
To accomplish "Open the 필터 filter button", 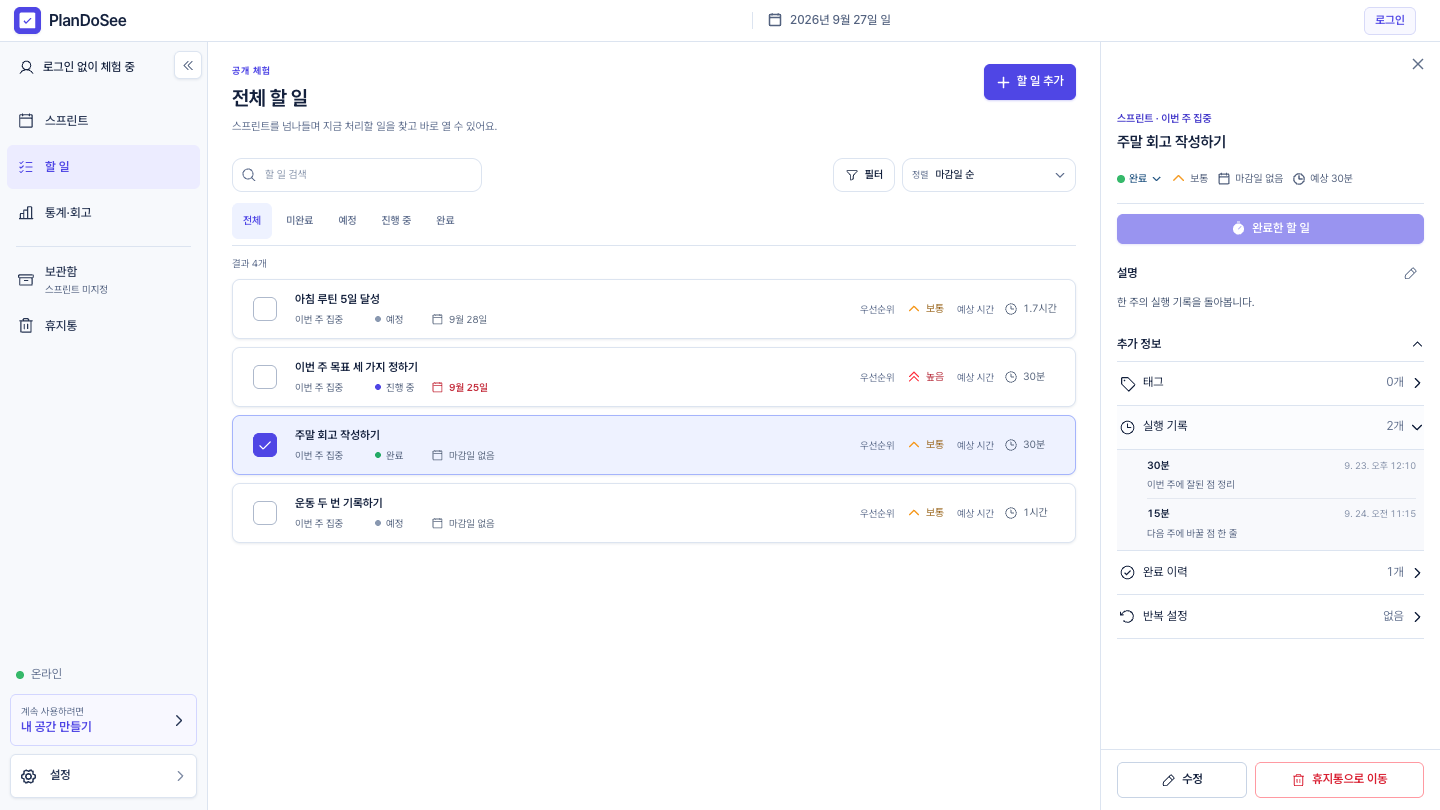I will coord(864,175).
